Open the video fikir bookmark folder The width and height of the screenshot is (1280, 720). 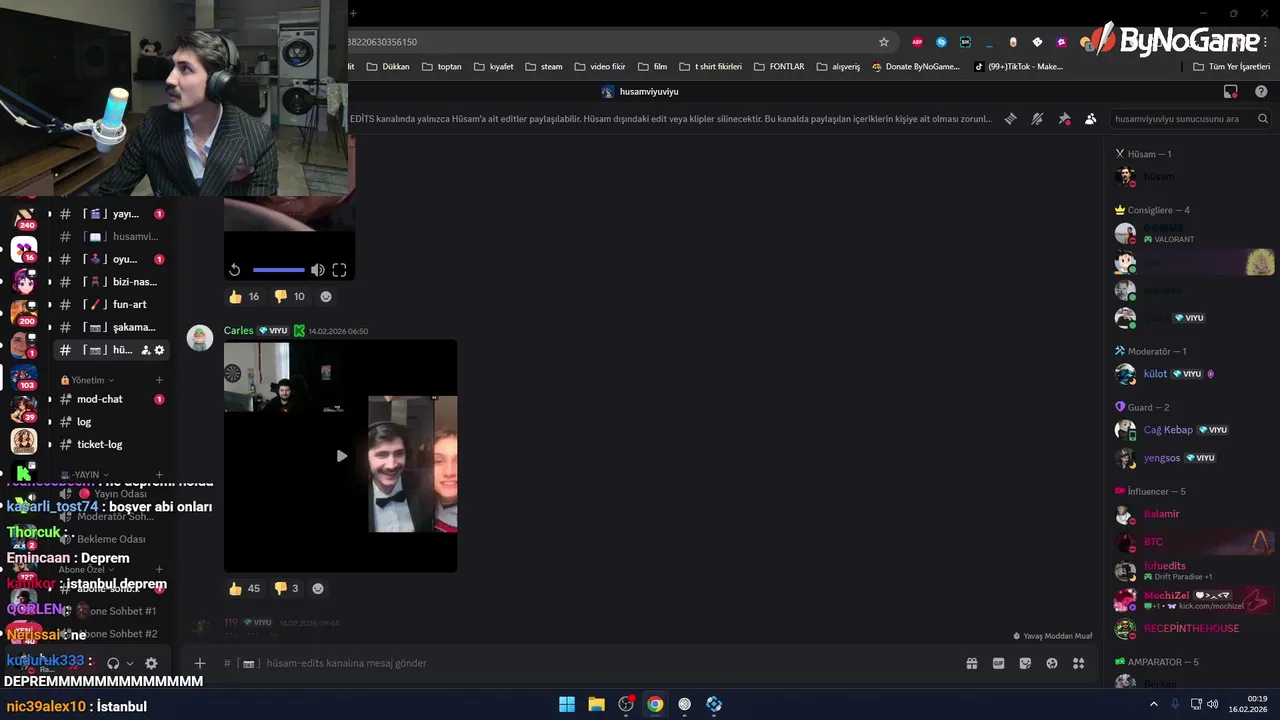600,67
